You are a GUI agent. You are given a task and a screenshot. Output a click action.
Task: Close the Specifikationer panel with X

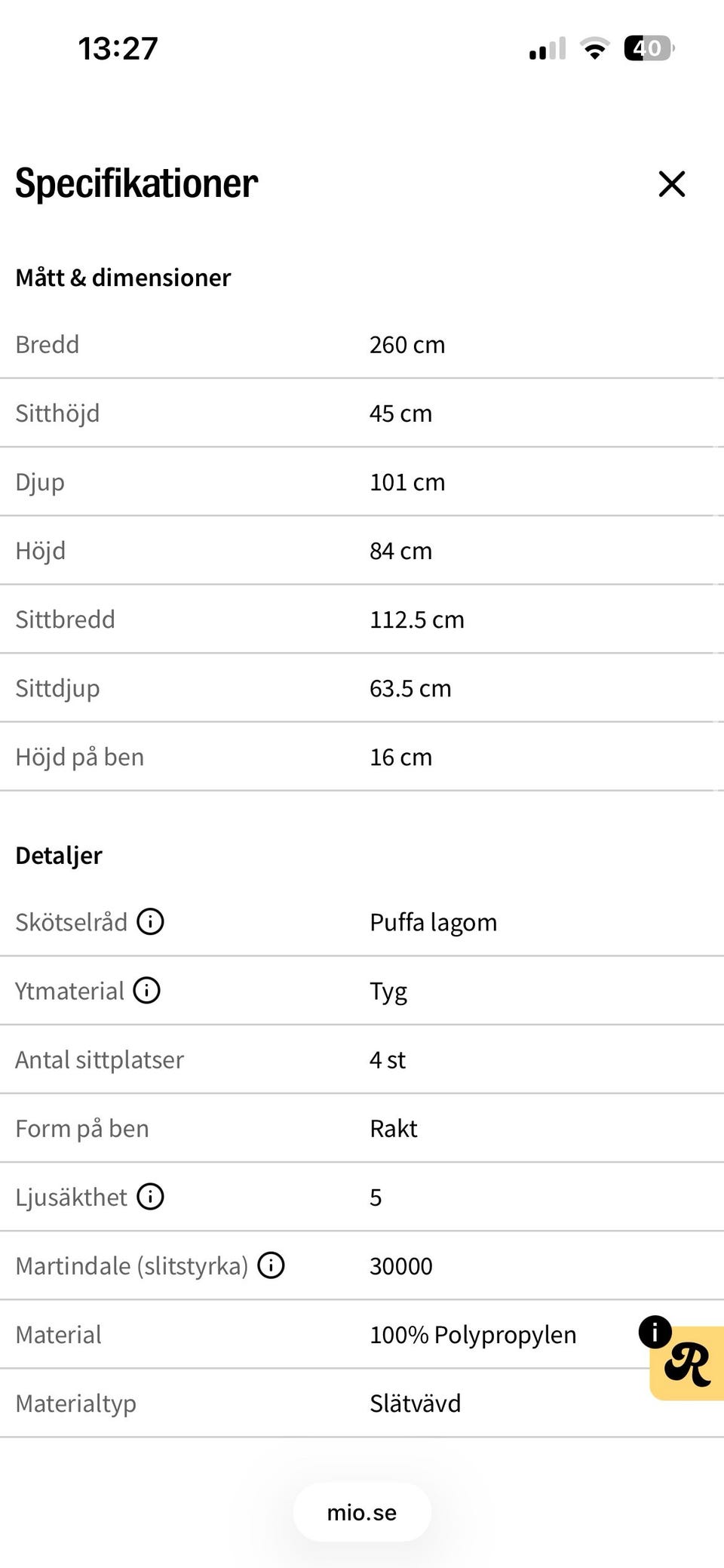(x=671, y=183)
